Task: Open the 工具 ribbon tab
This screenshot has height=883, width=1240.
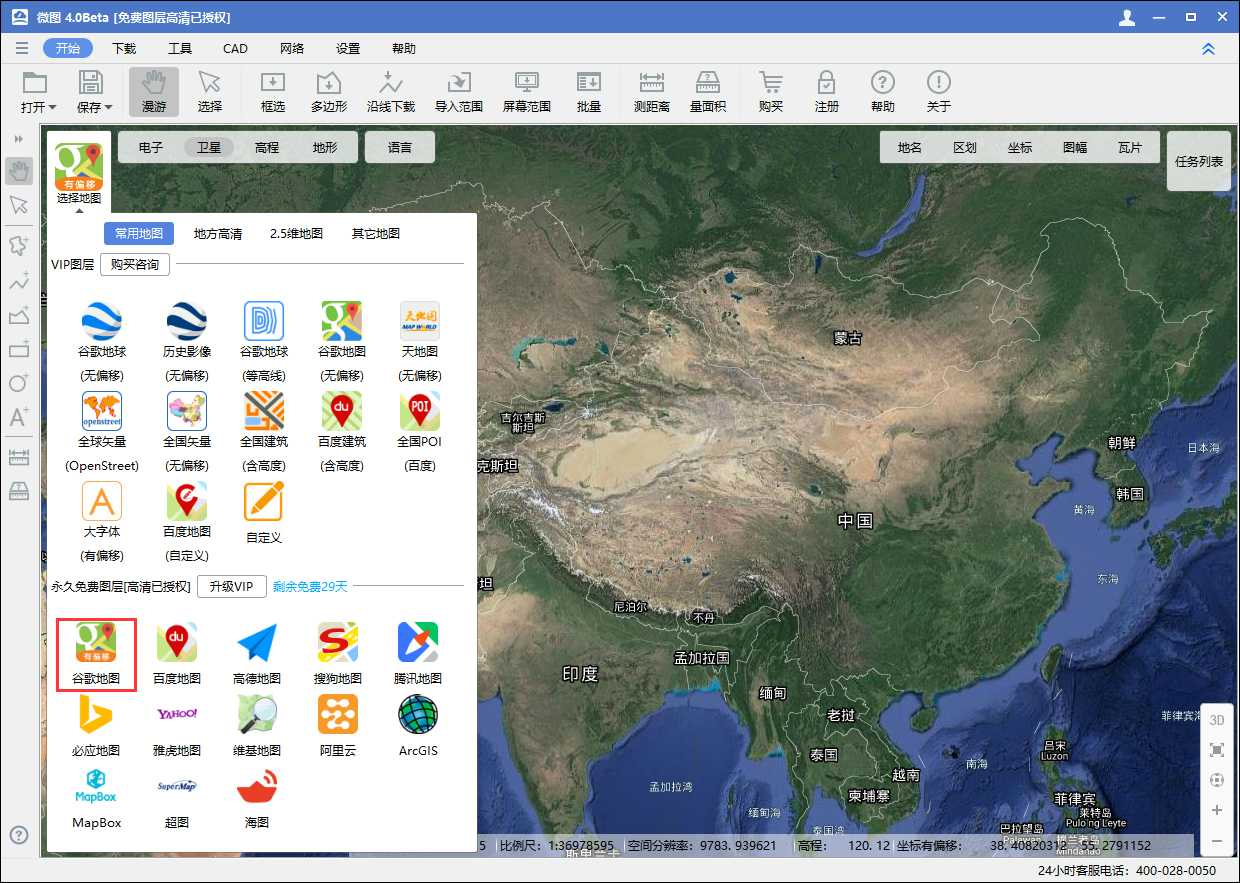Action: 180,48
